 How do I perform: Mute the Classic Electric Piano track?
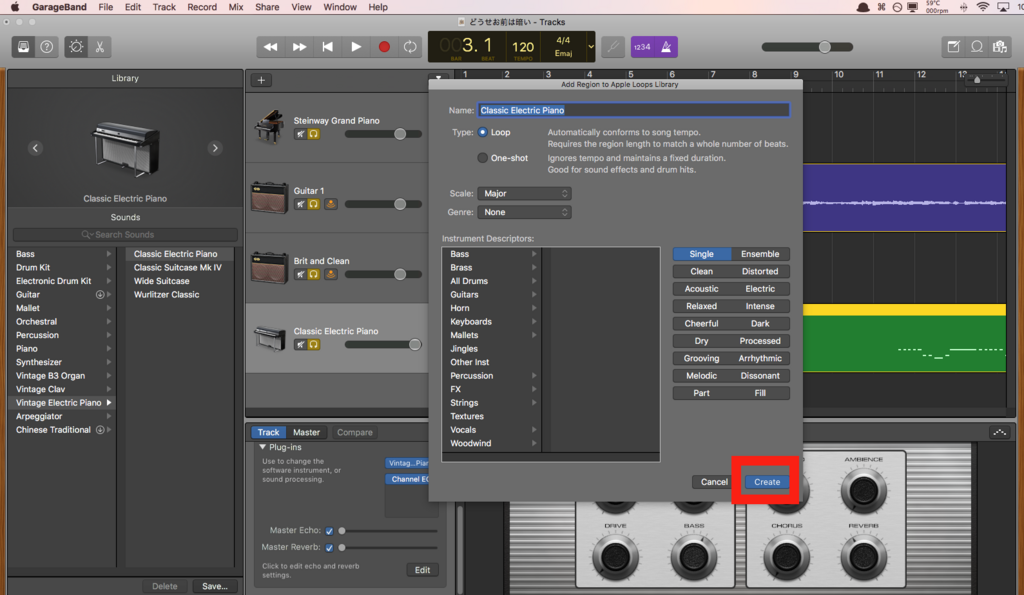(300, 344)
